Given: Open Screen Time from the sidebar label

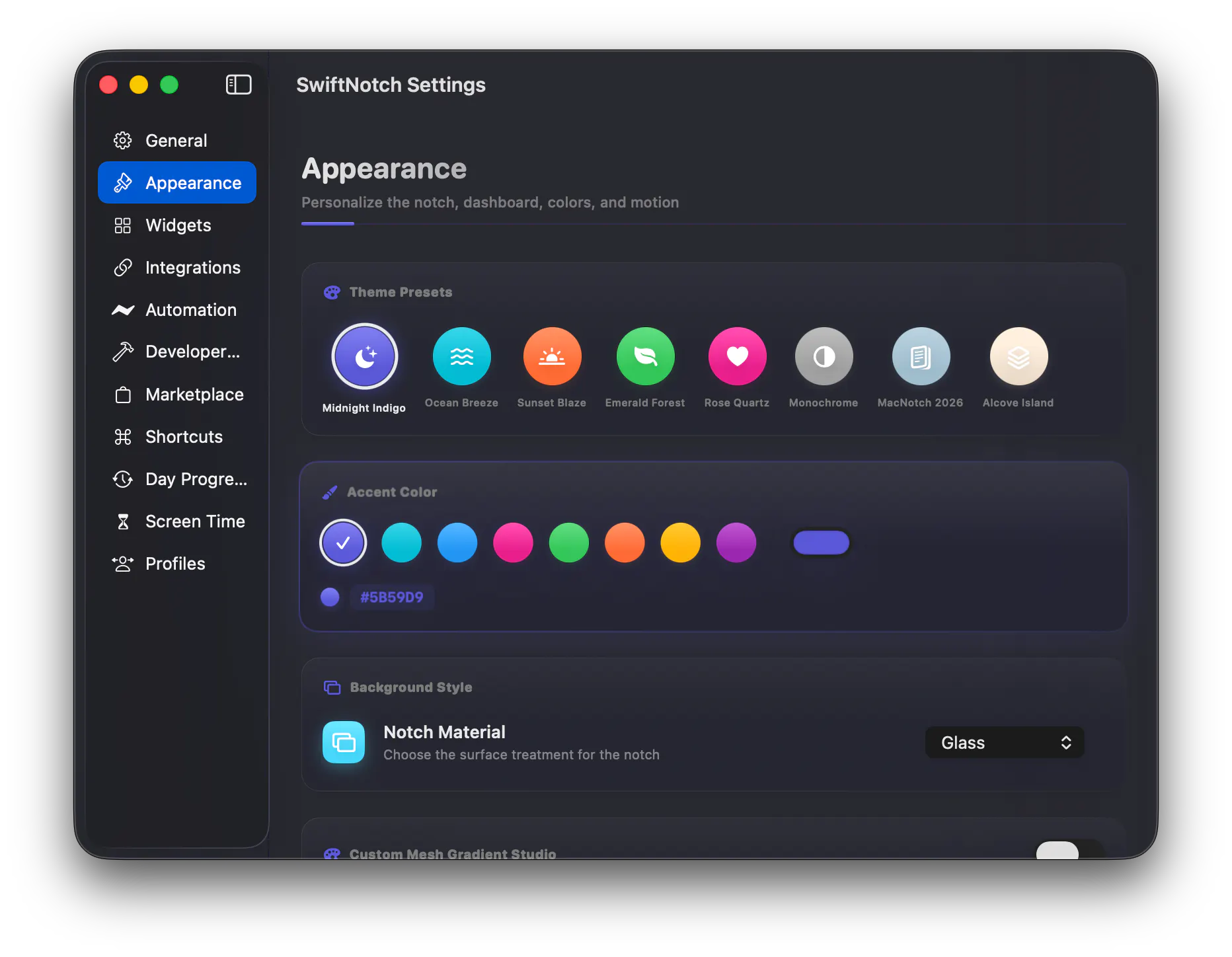Looking at the screenshot, I should [x=195, y=521].
